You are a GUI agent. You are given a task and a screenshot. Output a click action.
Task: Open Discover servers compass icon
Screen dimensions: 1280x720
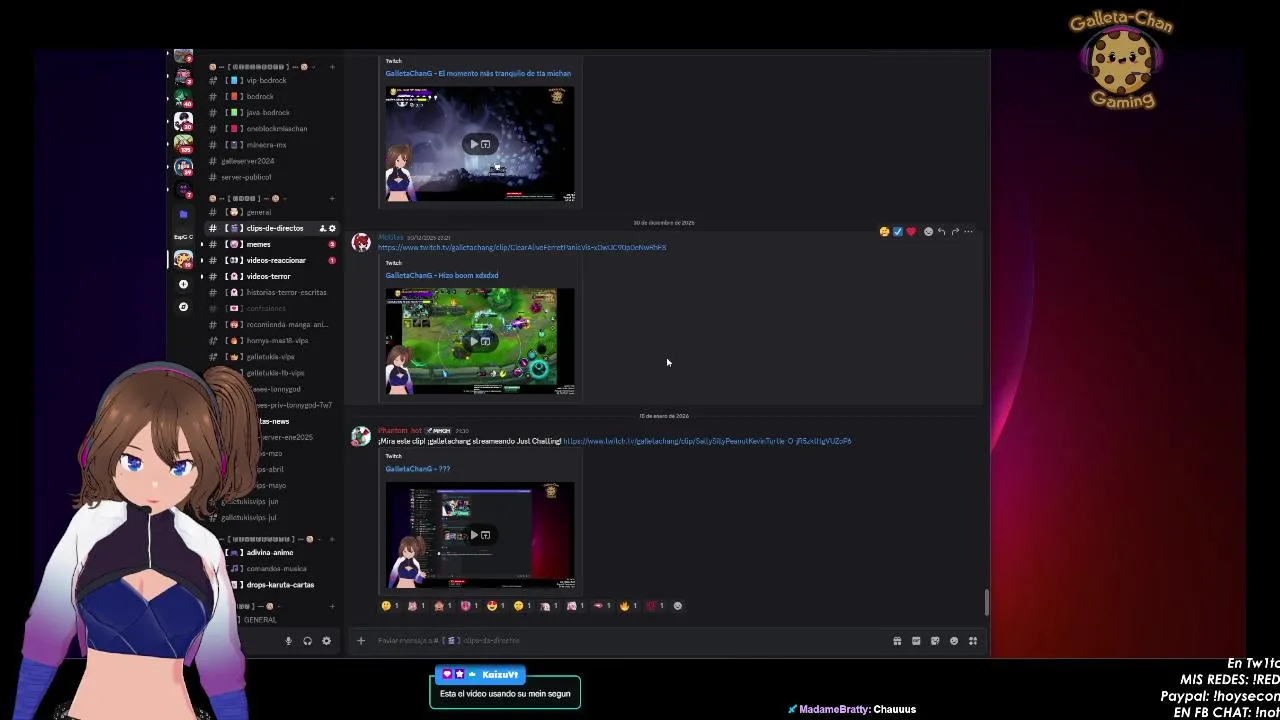183,307
